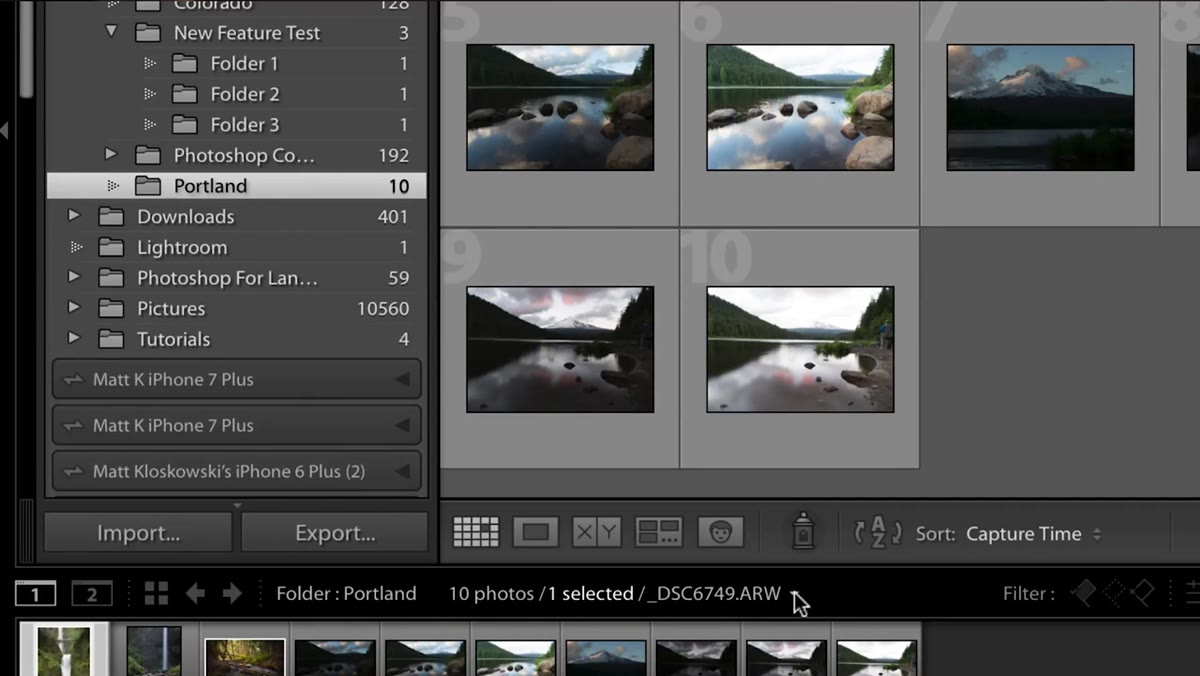This screenshot has height=676, width=1200.
Task: Toggle unflagged filter icon
Action: 1113,594
